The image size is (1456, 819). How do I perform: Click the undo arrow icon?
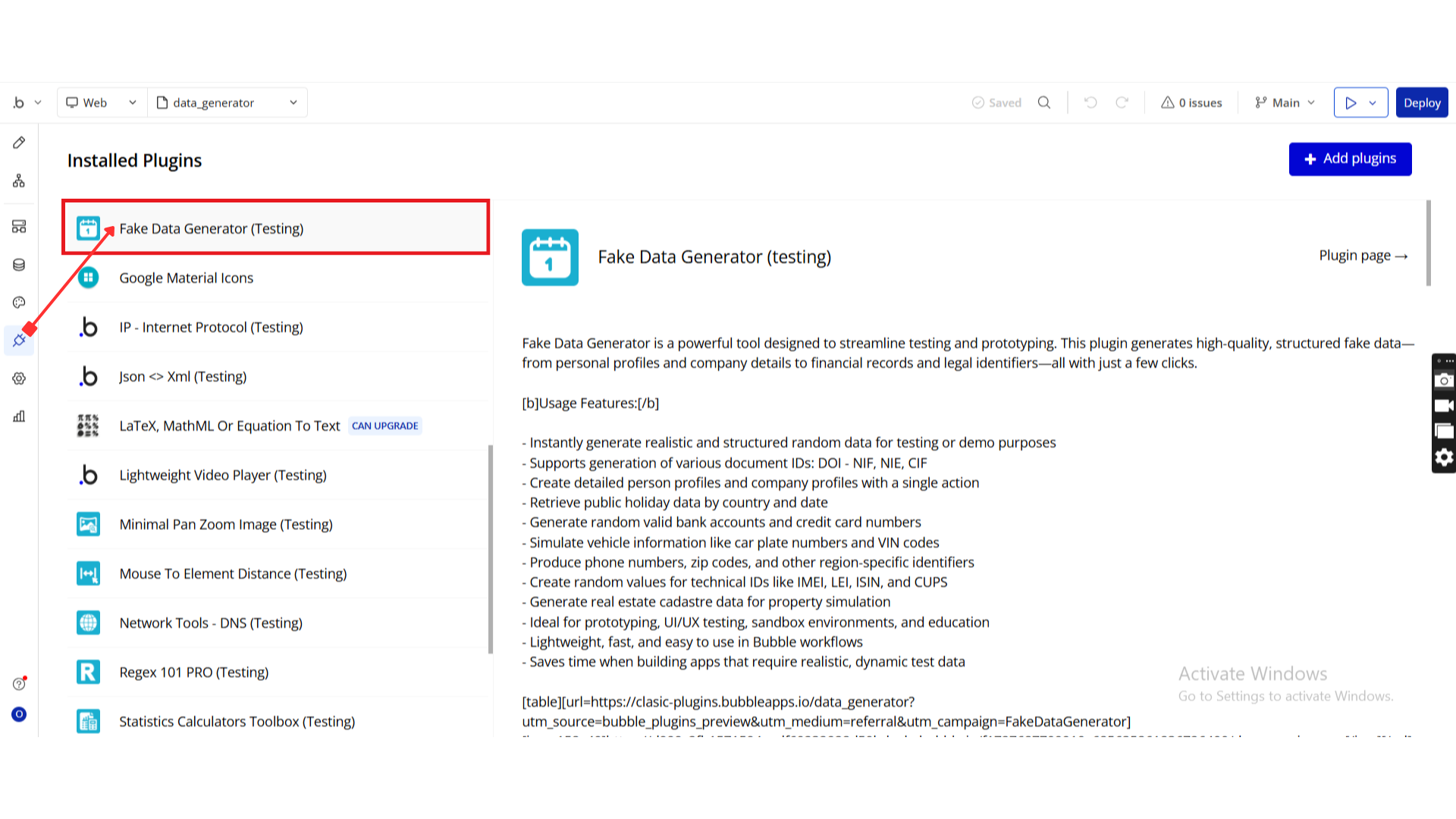[1090, 102]
